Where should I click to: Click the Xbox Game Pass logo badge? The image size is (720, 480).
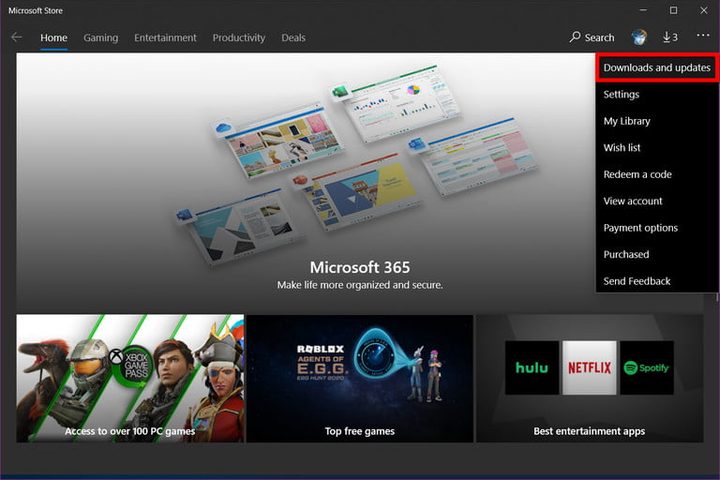131,366
